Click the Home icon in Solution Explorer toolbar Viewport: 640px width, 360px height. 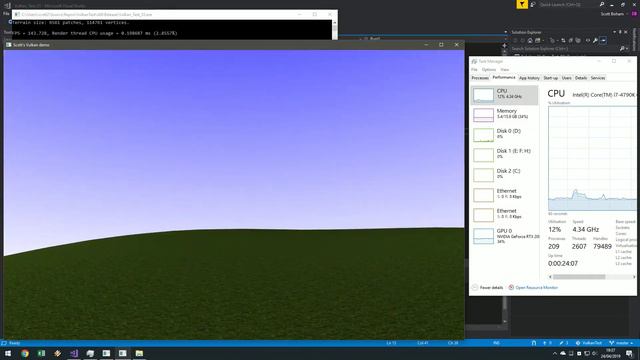tap(530, 40)
